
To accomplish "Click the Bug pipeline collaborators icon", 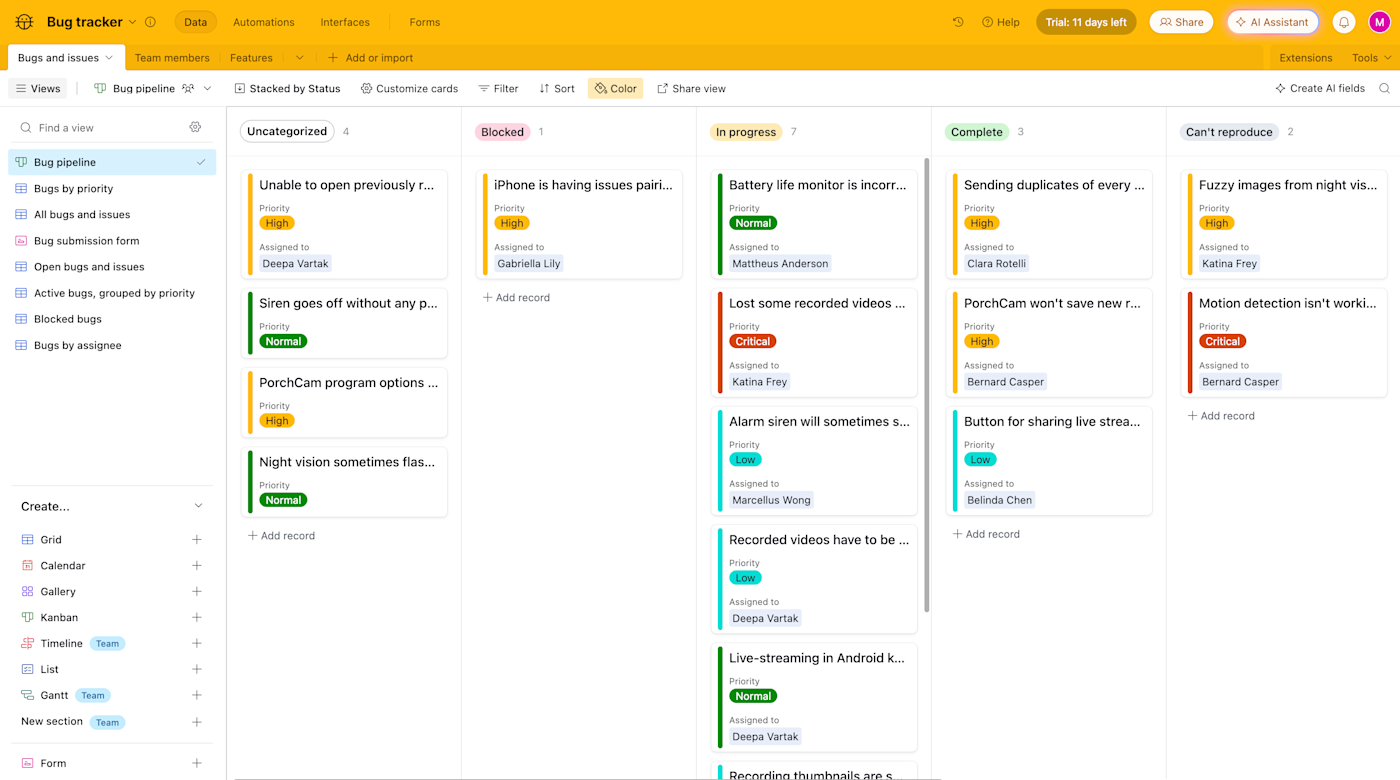I will pyautogui.click(x=187, y=88).
